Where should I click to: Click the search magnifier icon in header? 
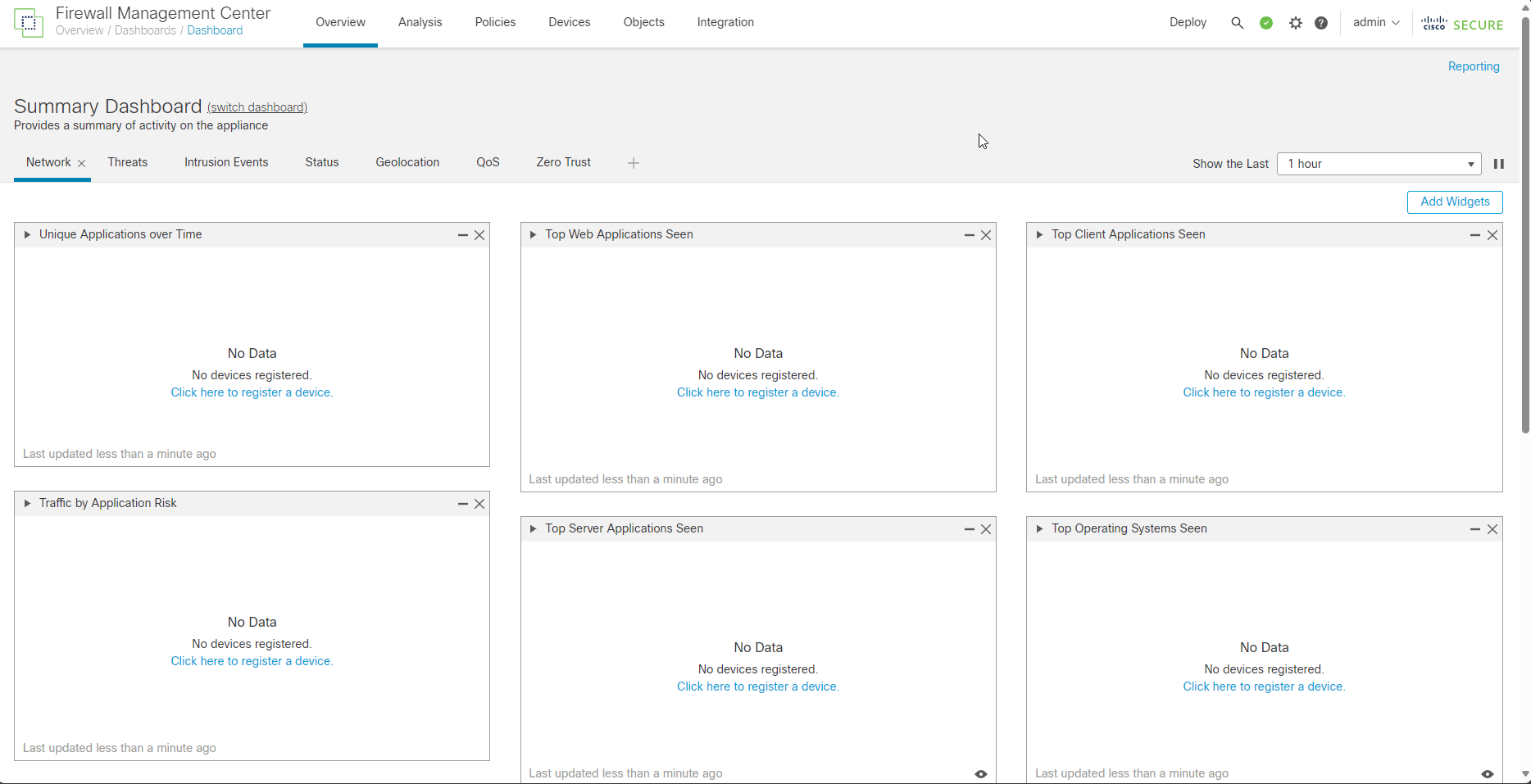1237,23
